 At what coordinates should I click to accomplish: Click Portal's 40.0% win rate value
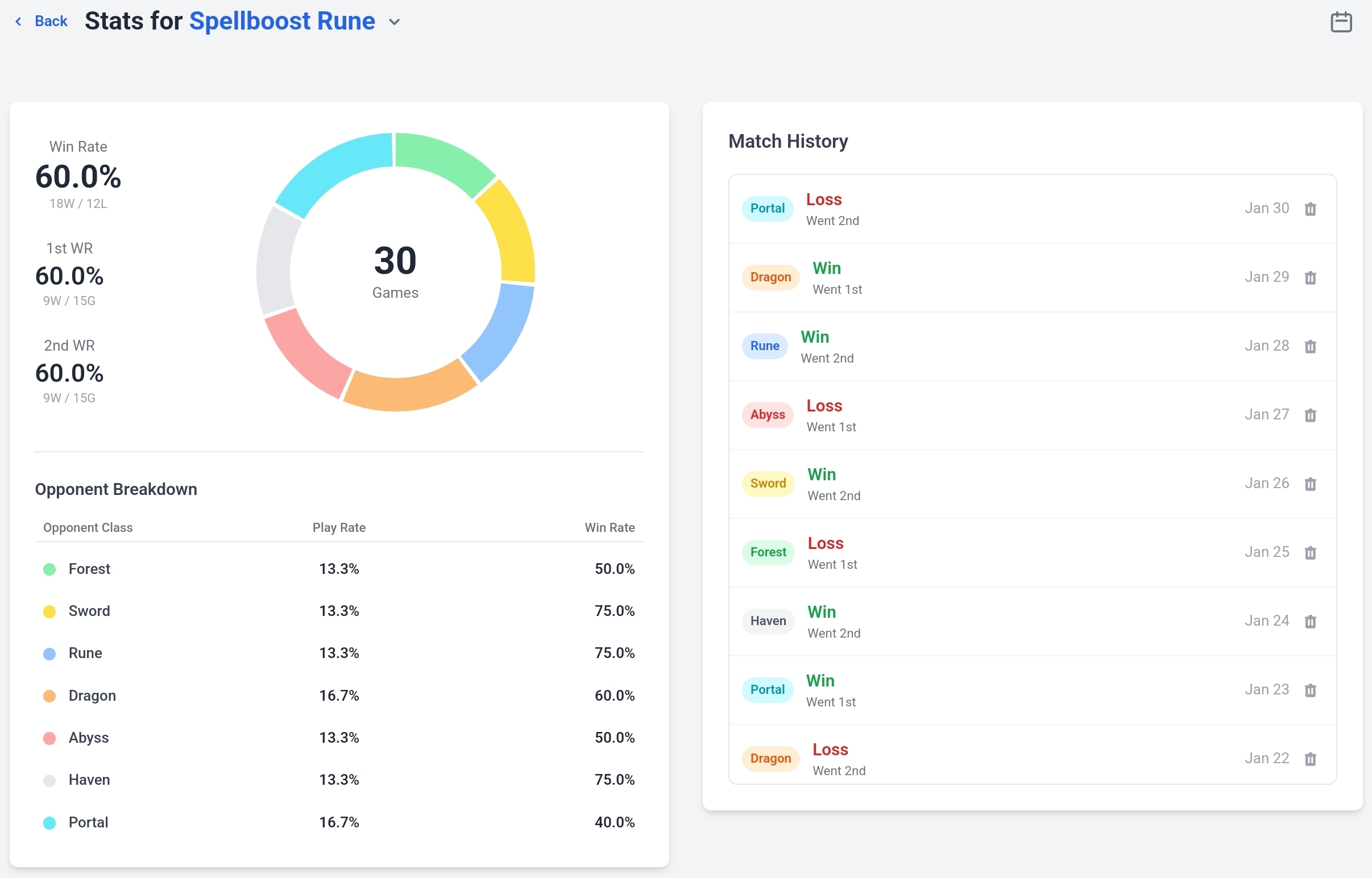pyautogui.click(x=615, y=822)
